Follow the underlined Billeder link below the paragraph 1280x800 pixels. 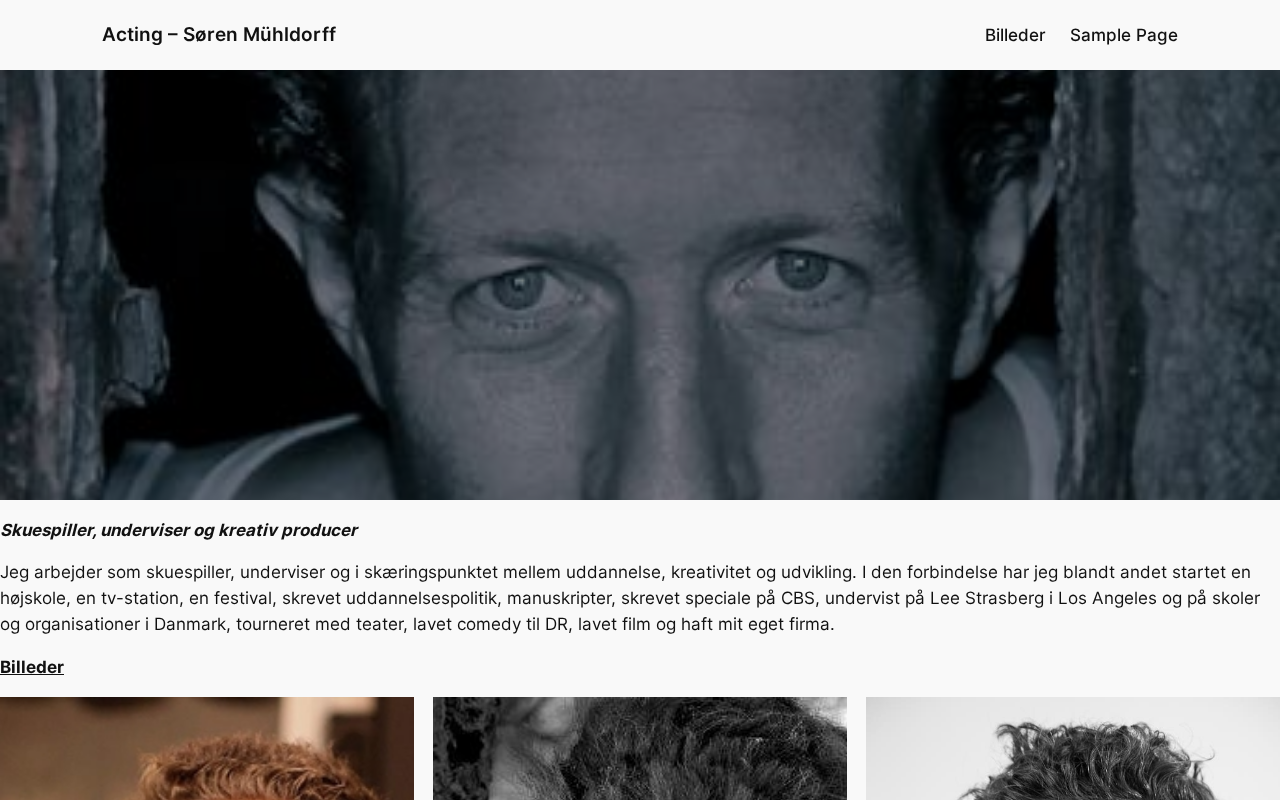tap(32, 667)
